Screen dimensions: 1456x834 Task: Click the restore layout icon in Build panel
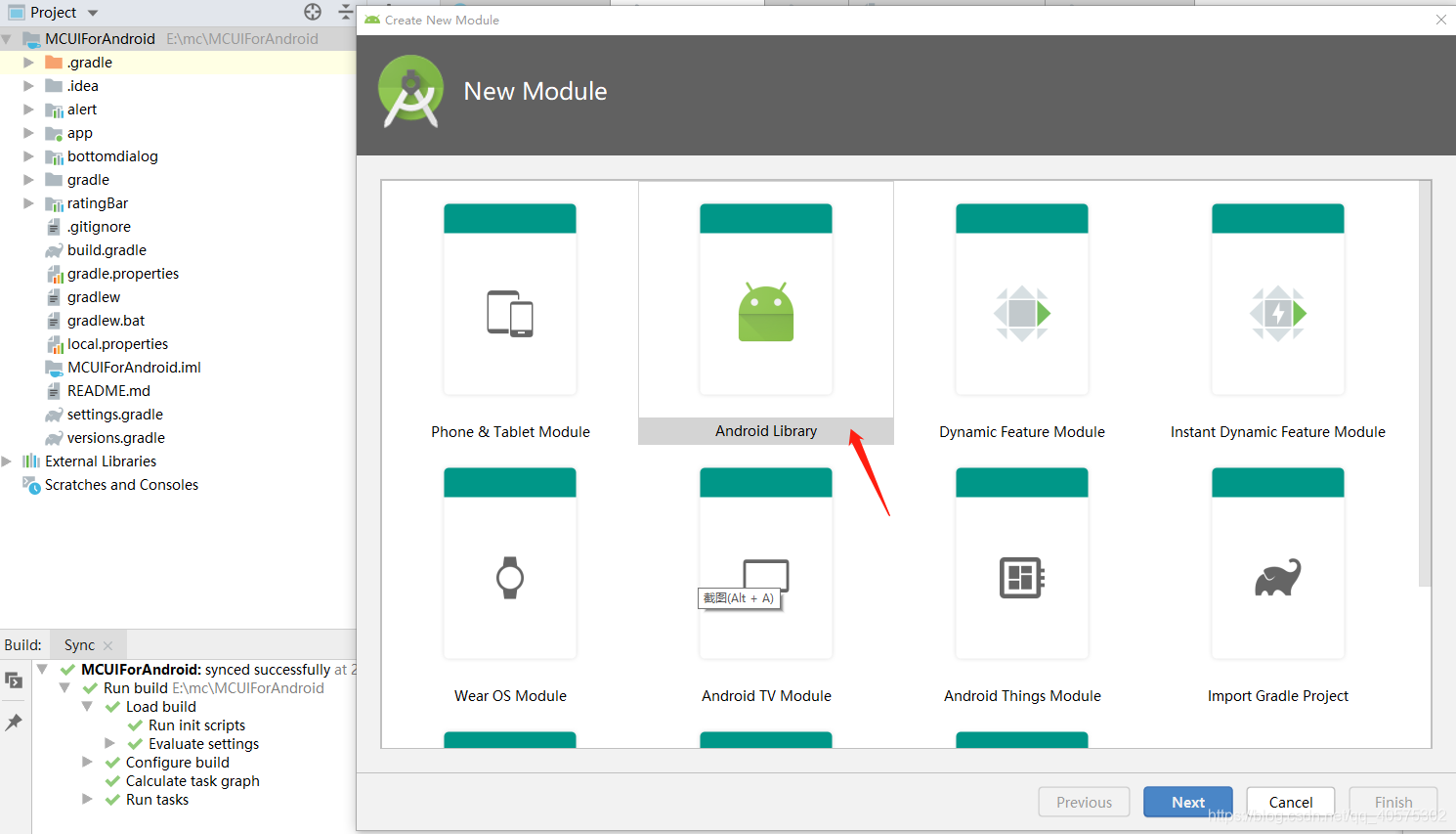tap(14, 680)
